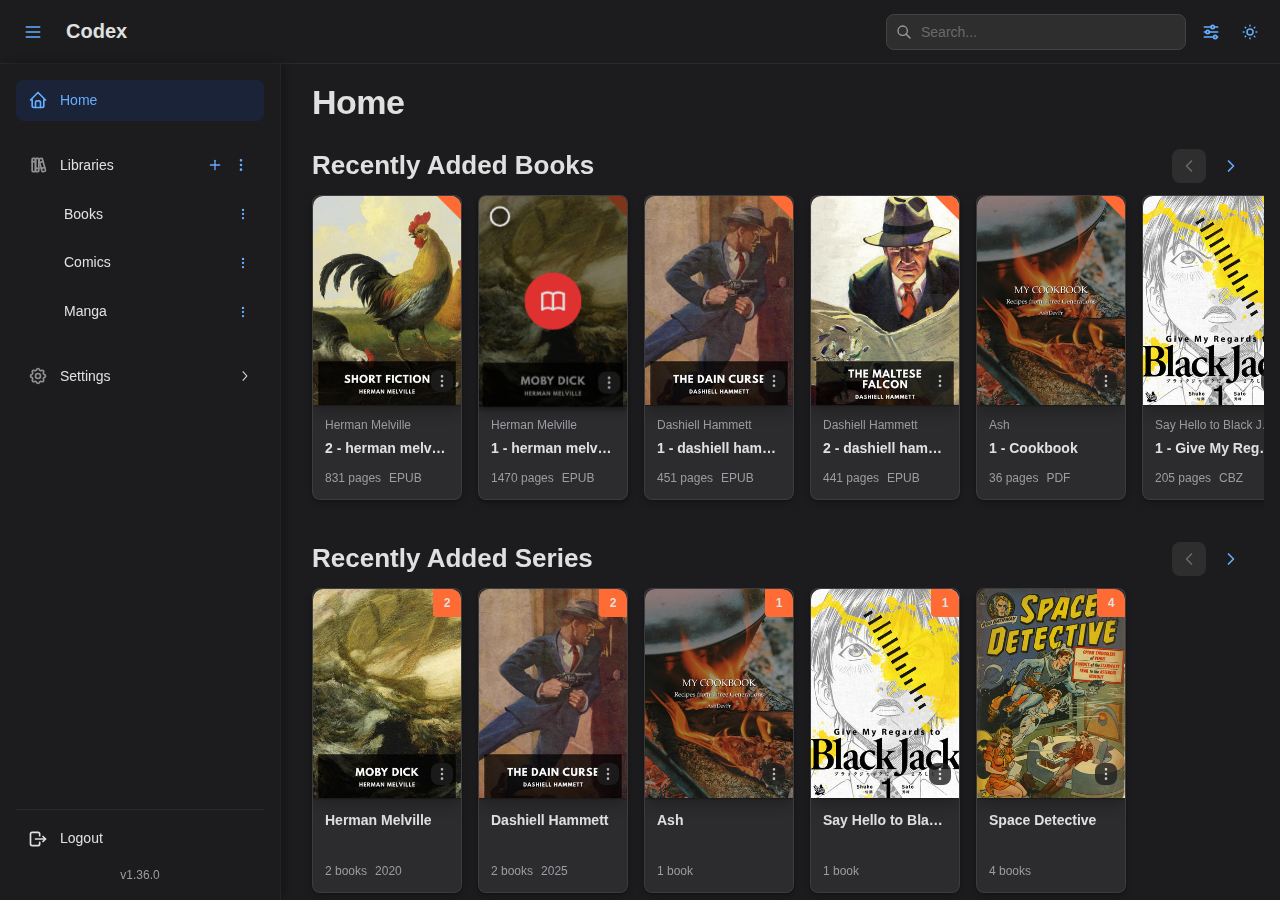Open the Herman Melville series cover
1280x900 pixels.
(387, 693)
